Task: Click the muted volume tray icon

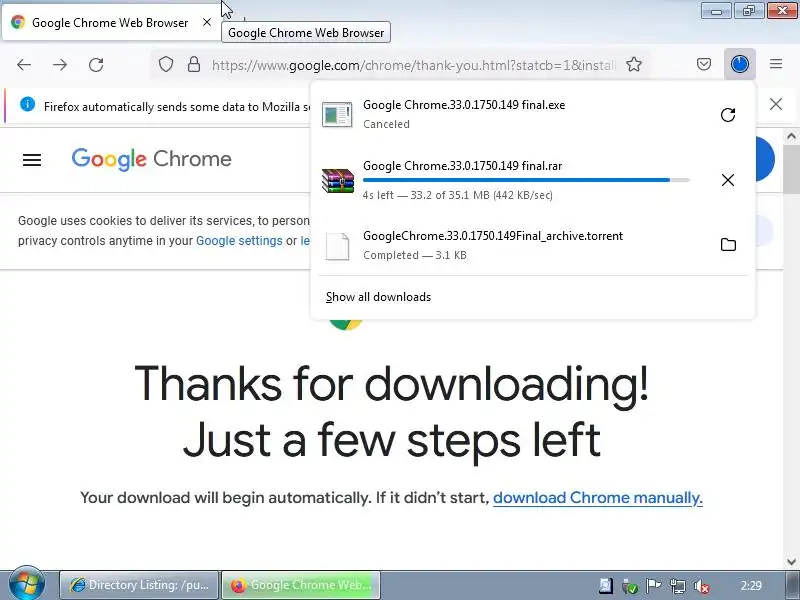Action: 702,586
